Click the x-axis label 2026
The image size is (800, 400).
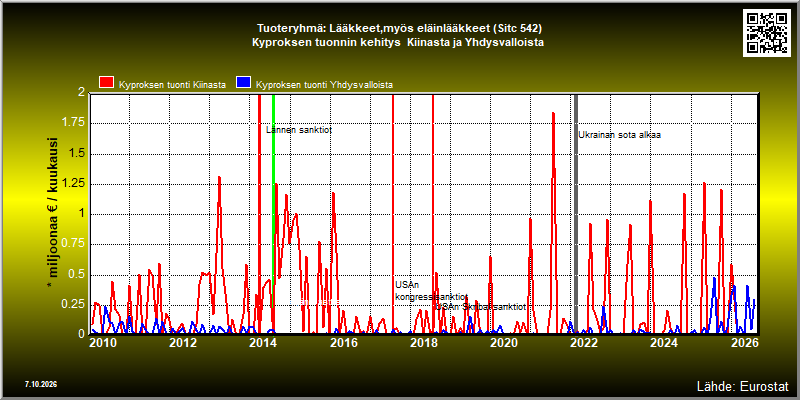pyautogui.click(x=746, y=342)
